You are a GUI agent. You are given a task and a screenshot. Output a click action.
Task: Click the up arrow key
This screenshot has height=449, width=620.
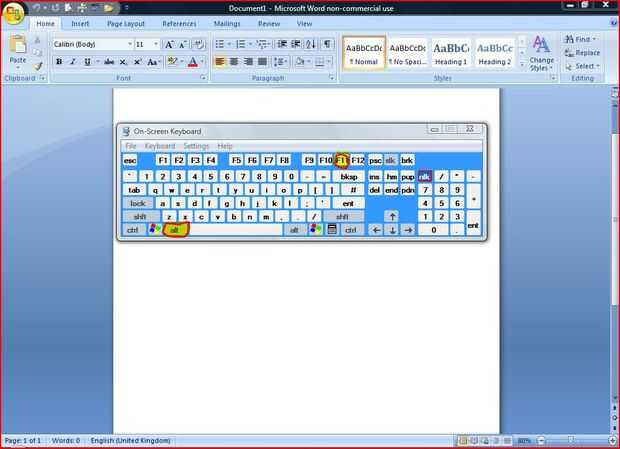(392, 217)
